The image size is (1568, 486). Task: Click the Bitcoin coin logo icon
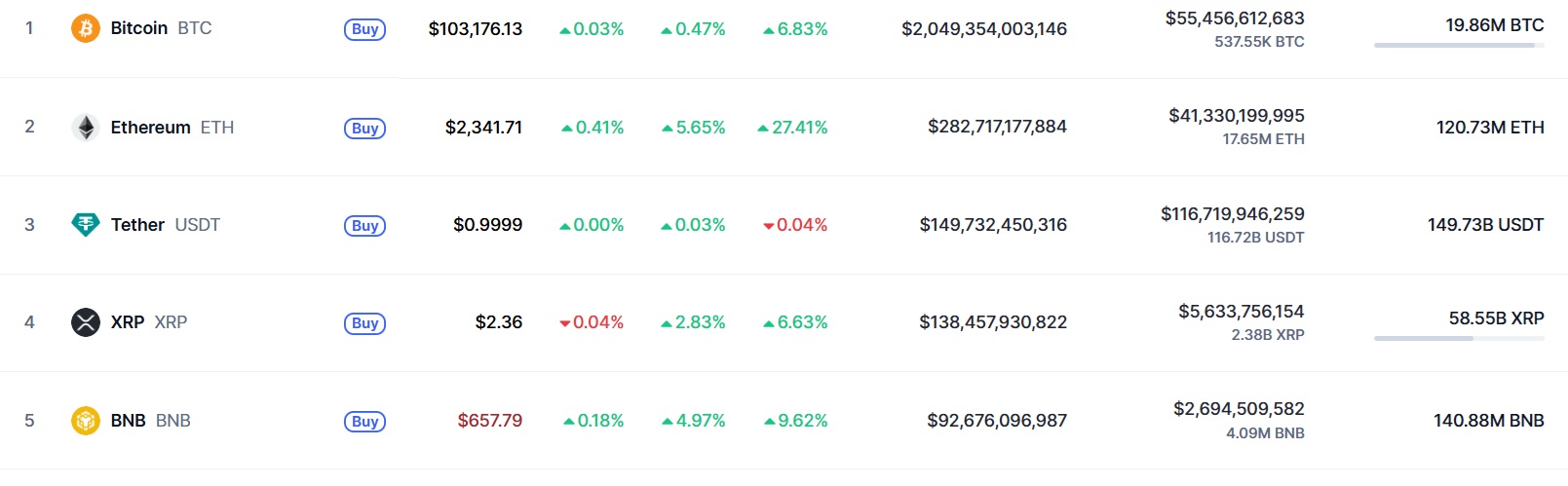click(86, 28)
